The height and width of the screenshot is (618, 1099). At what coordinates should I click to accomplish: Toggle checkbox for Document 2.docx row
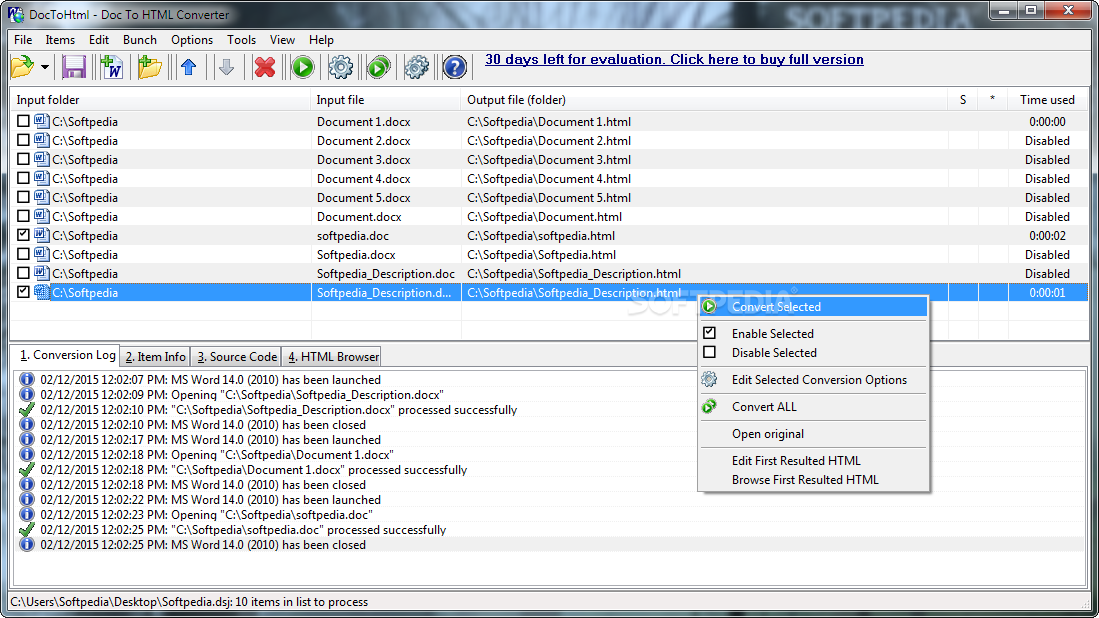pyautogui.click(x=23, y=140)
